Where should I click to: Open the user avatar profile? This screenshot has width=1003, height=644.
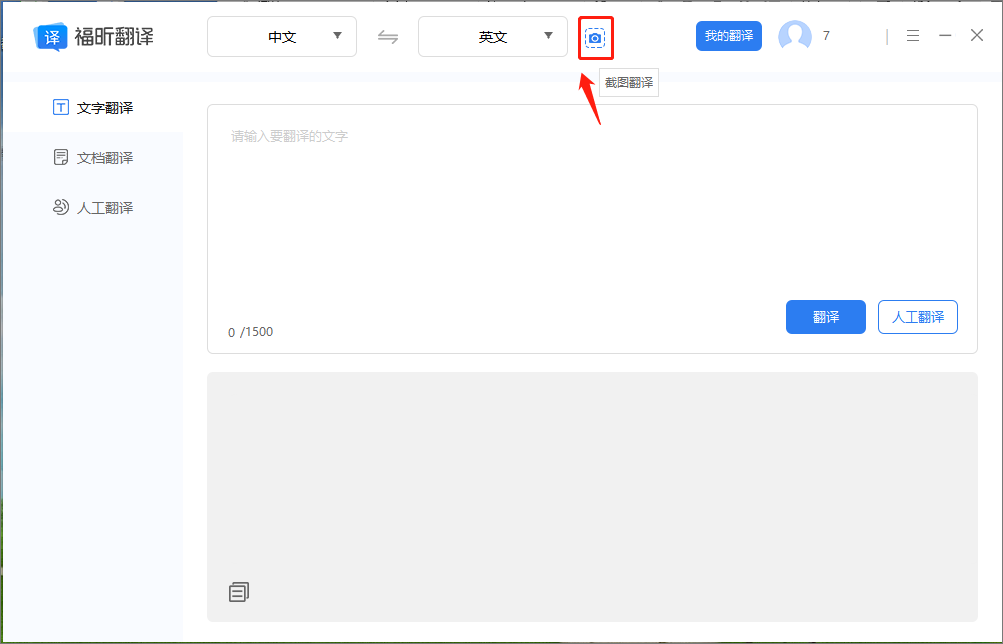(793, 36)
